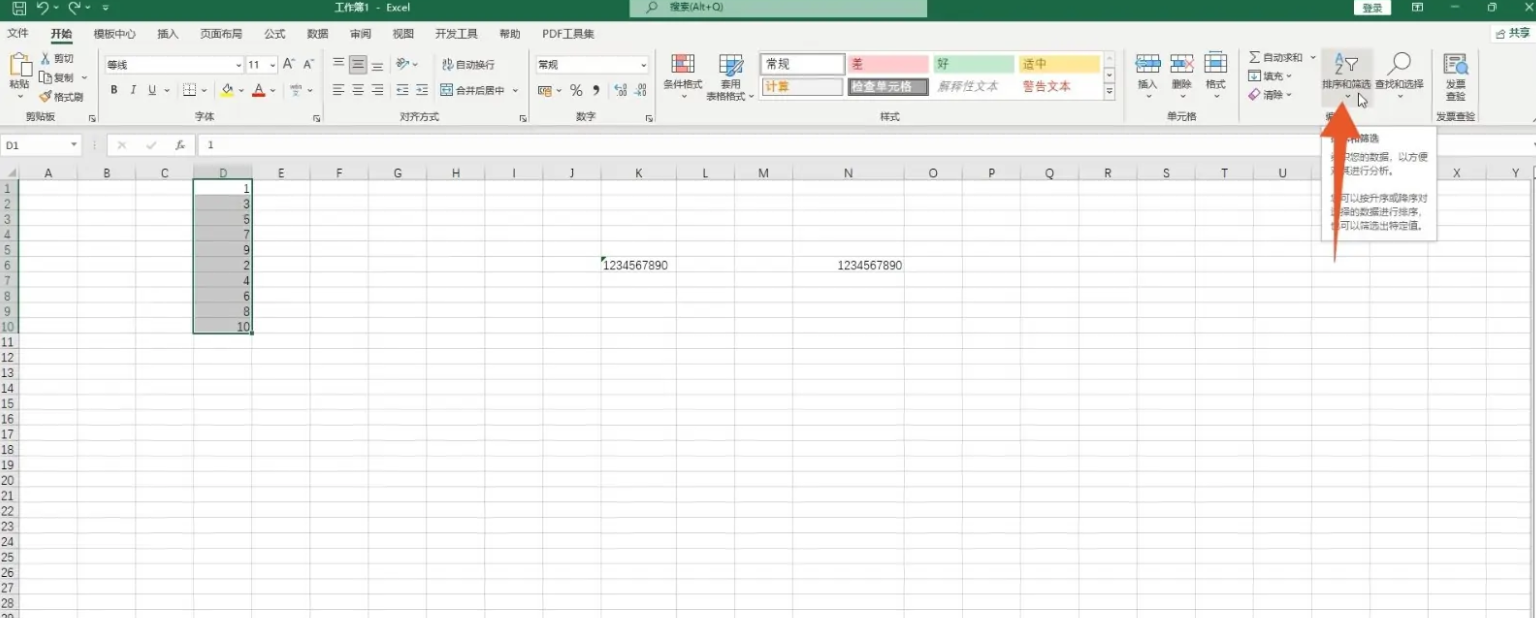The image size is (1536, 618).
Task: Click the Decrease Decimal icon
Action: (640, 90)
